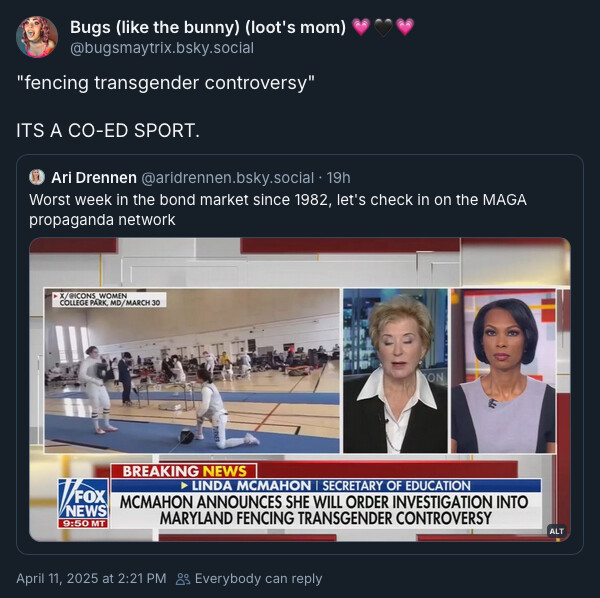
Task: Click the Linda McMahon name chyron
Action: [251, 486]
